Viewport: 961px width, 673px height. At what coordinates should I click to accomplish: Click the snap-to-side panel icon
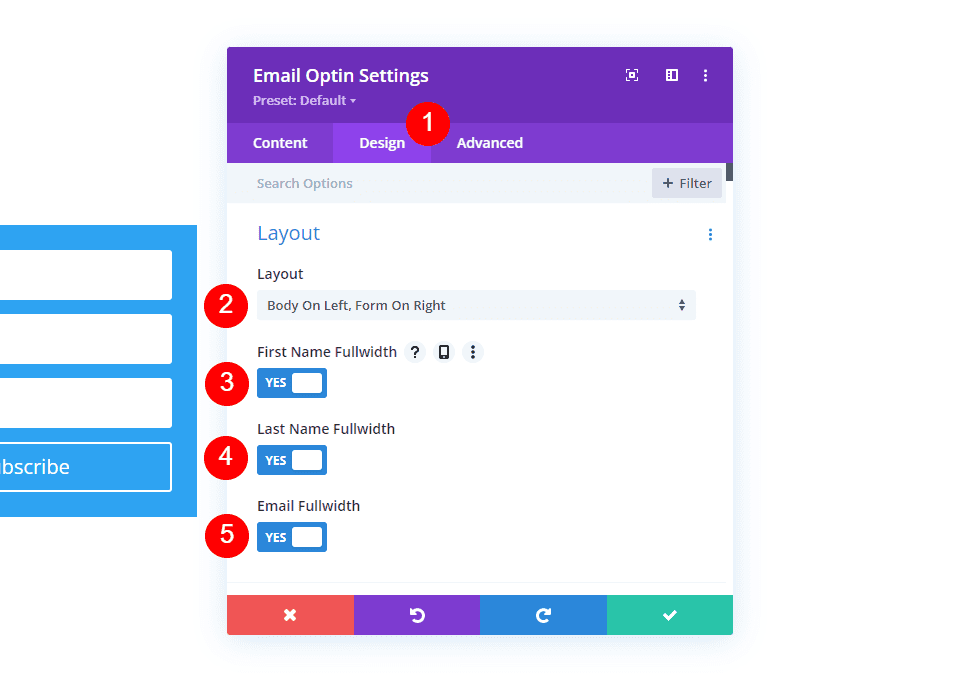point(670,74)
